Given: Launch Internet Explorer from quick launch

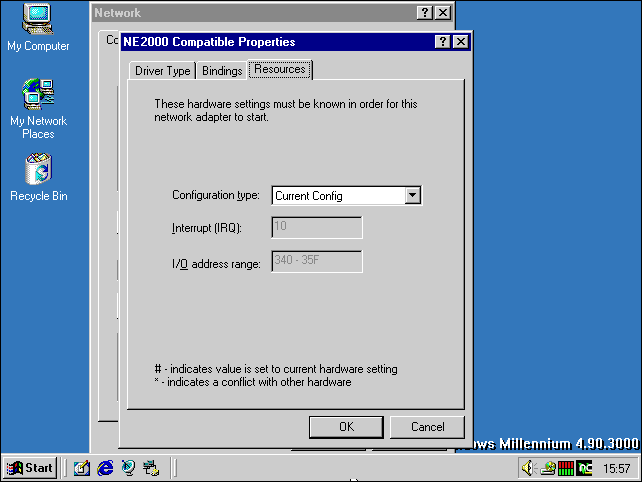Looking at the screenshot, I should point(105,468).
